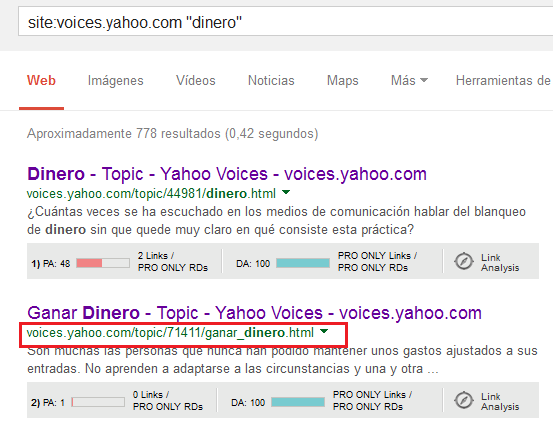Open Herramientas de búsqueda
553x429 pixels.
click(x=504, y=80)
